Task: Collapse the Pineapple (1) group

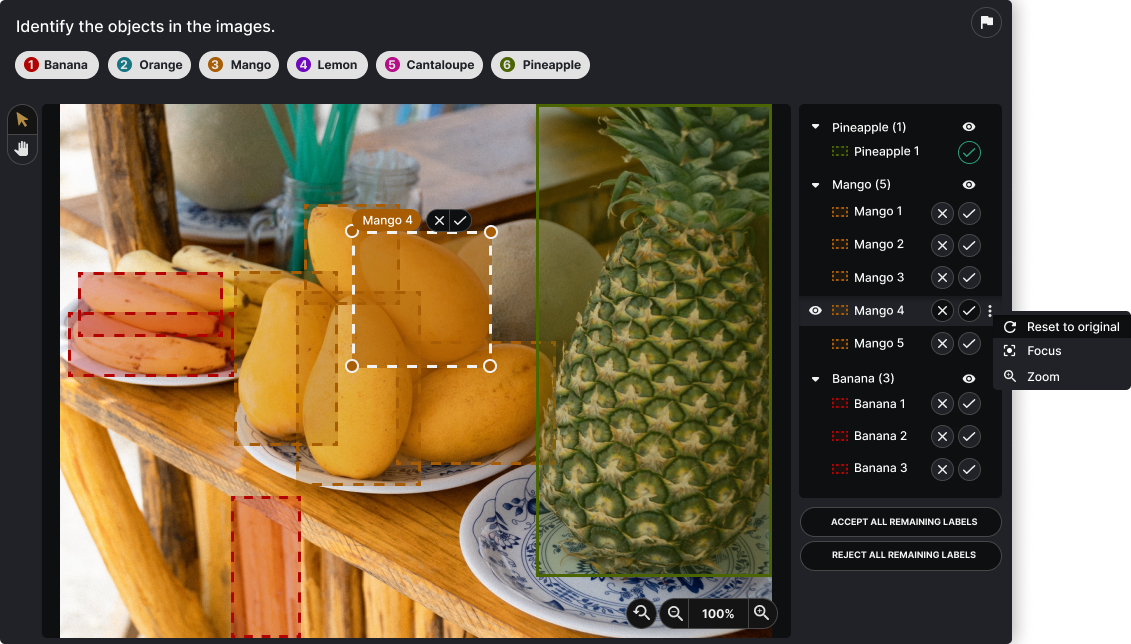Action: 816,127
